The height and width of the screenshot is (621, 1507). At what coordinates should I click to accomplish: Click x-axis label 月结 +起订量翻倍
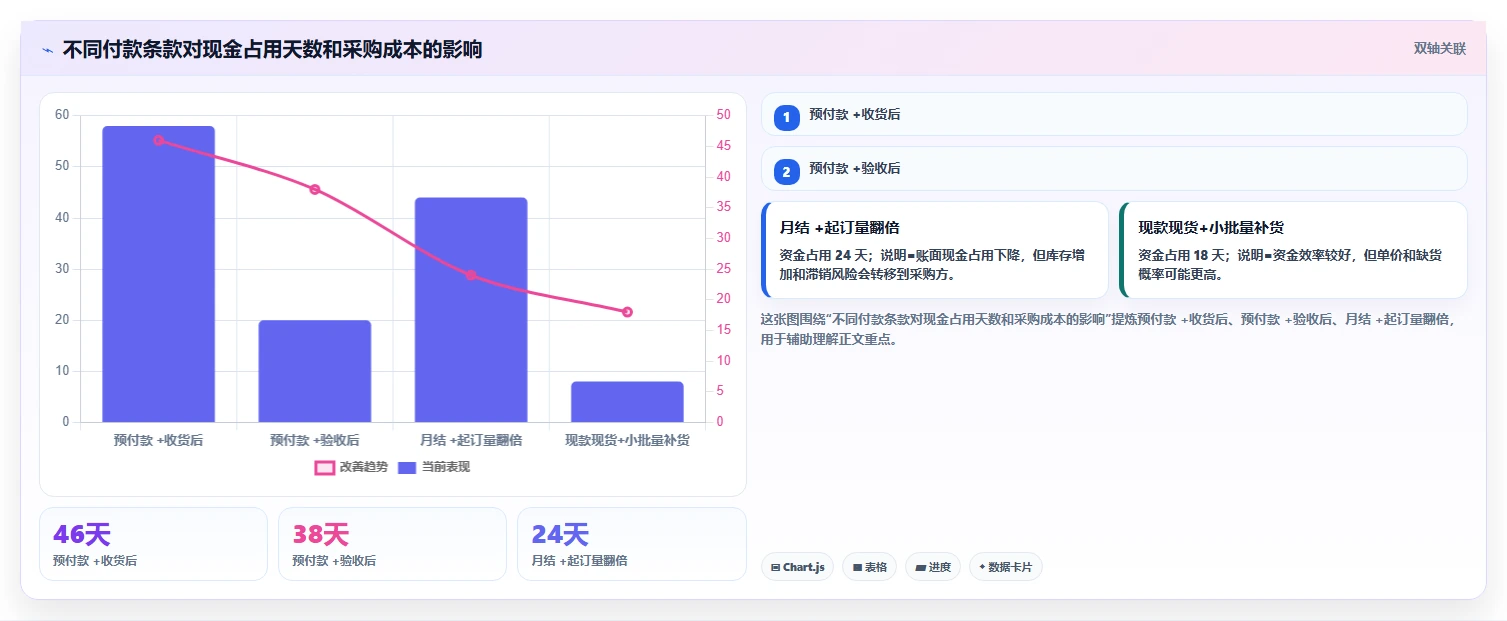pyautogui.click(x=471, y=440)
